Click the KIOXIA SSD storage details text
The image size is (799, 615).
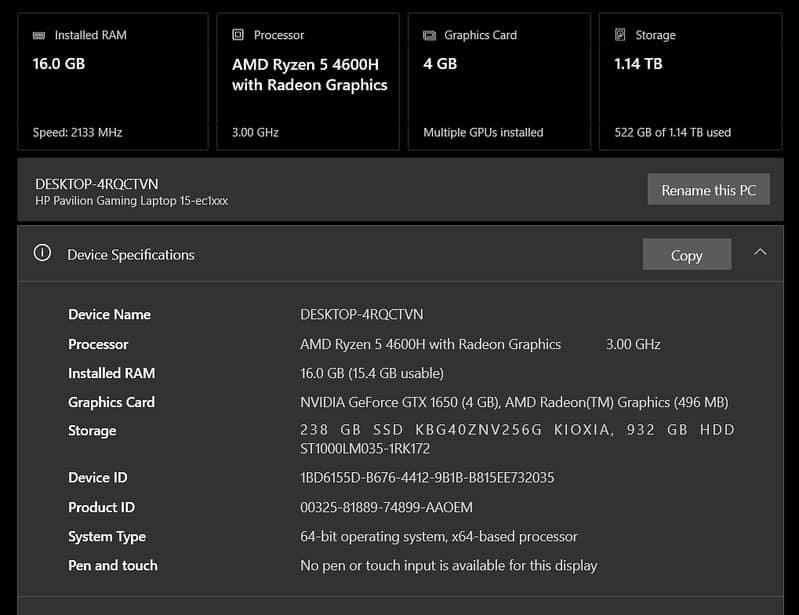517,430
